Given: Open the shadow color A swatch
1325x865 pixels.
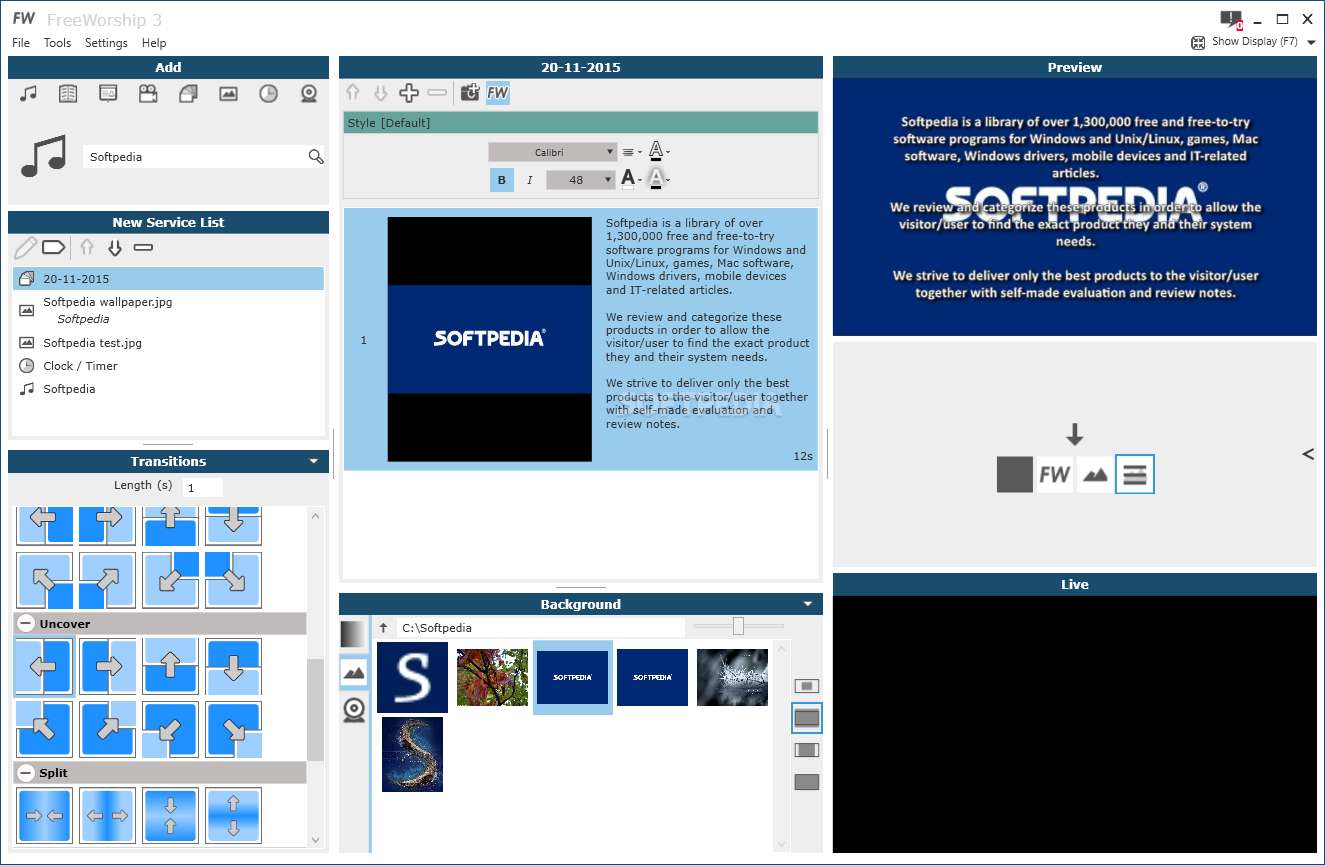Looking at the screenshot, I should (x=658, y=179).
